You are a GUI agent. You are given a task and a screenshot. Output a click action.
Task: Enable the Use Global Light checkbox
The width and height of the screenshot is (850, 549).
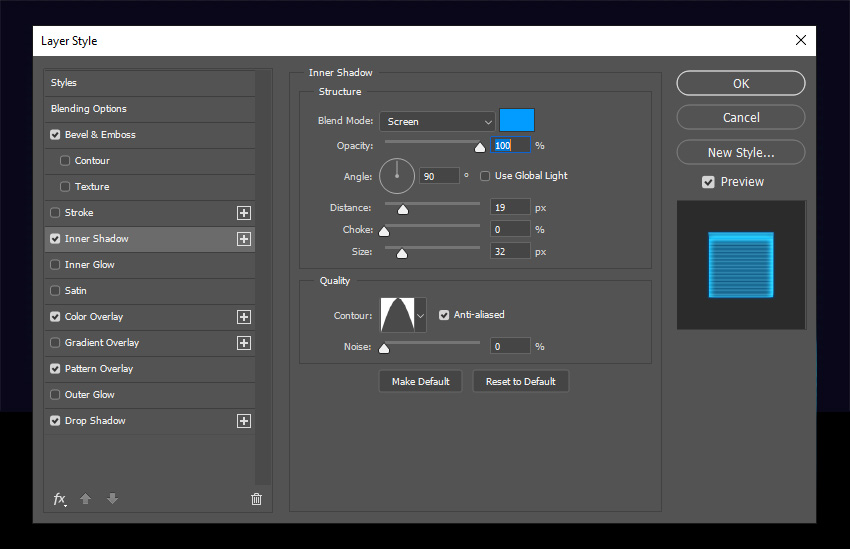point(485,176)
